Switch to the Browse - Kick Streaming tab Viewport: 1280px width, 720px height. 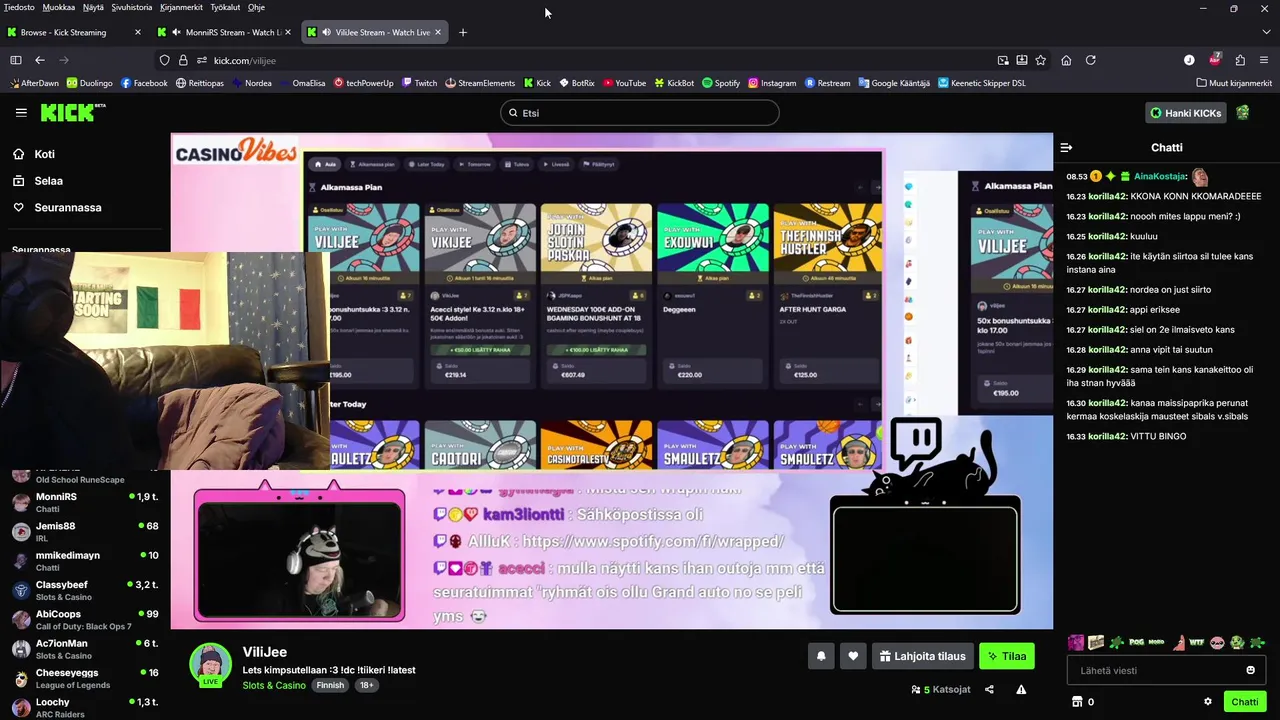(73, 32)
